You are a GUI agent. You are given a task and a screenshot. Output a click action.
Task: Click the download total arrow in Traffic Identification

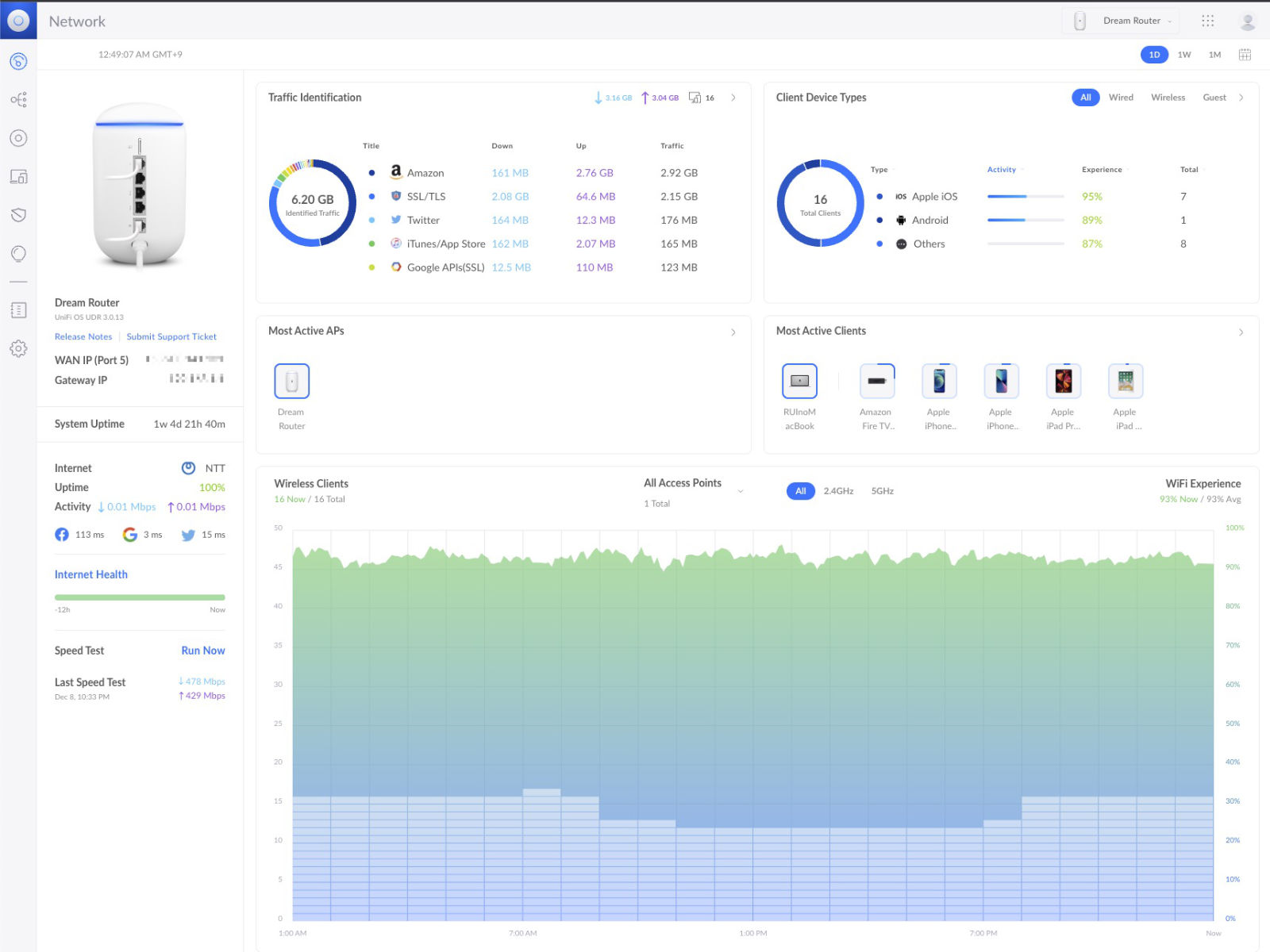click(x=598, y=98)
